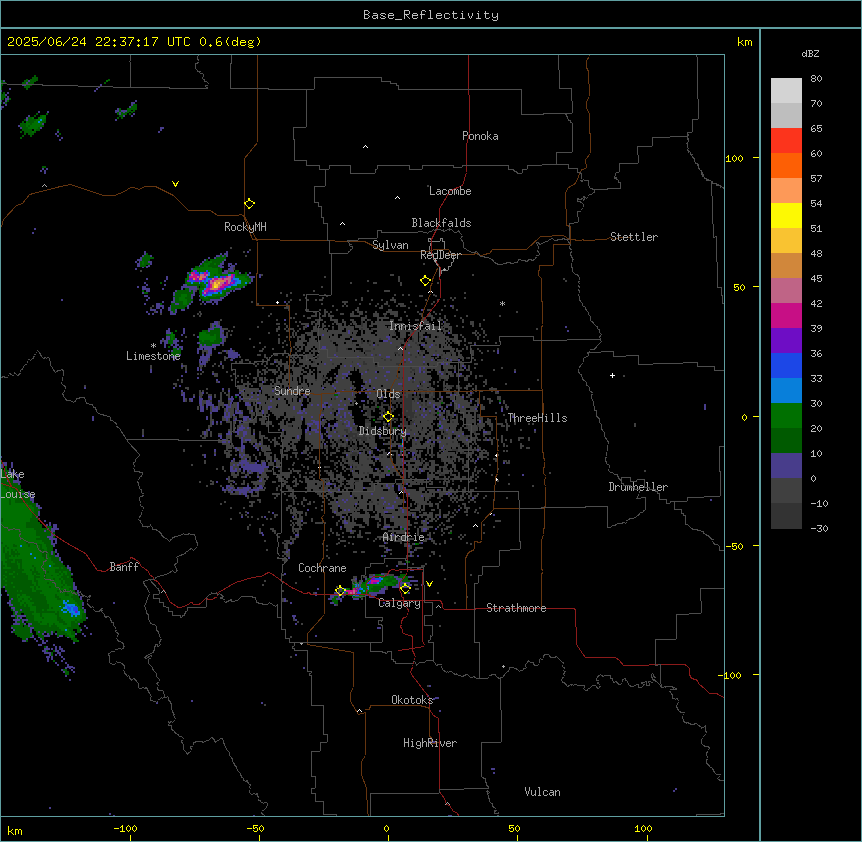Screen dimensions: 862x842
Task: Click the Base_Reflectivity title text
Action: (x=431, y=15)
